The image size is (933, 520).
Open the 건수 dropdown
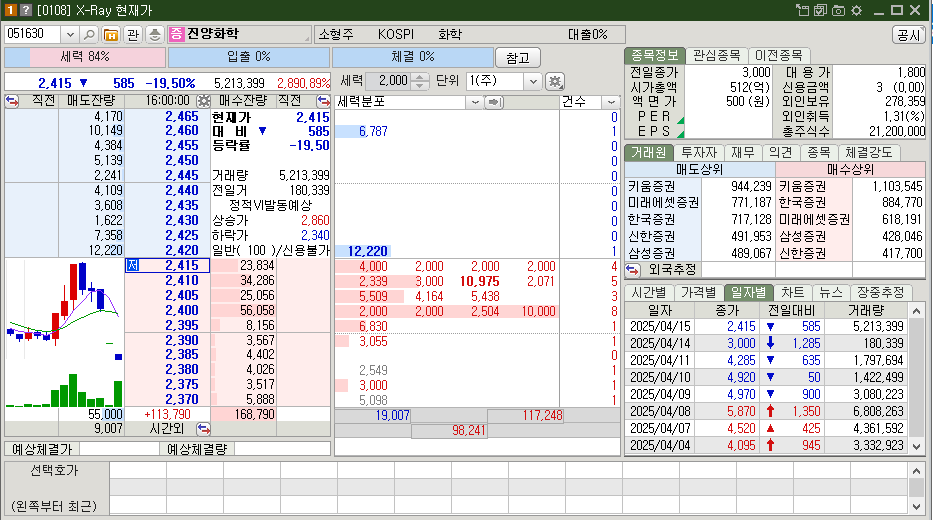coord(611,102)
